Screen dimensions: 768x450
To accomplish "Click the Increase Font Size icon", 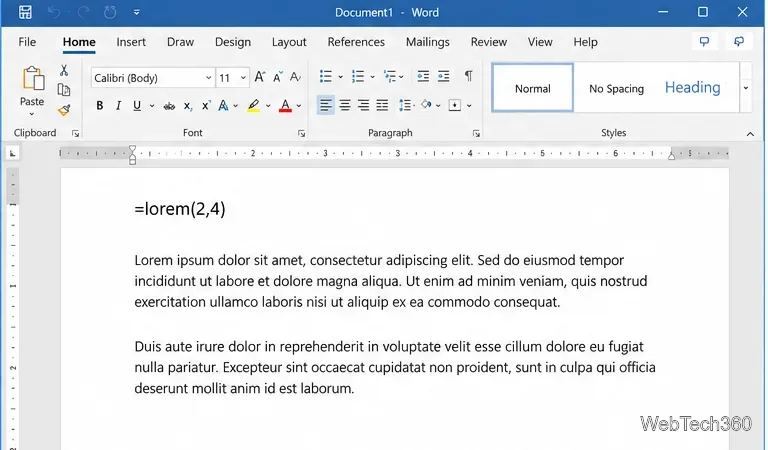I will 260,77.
